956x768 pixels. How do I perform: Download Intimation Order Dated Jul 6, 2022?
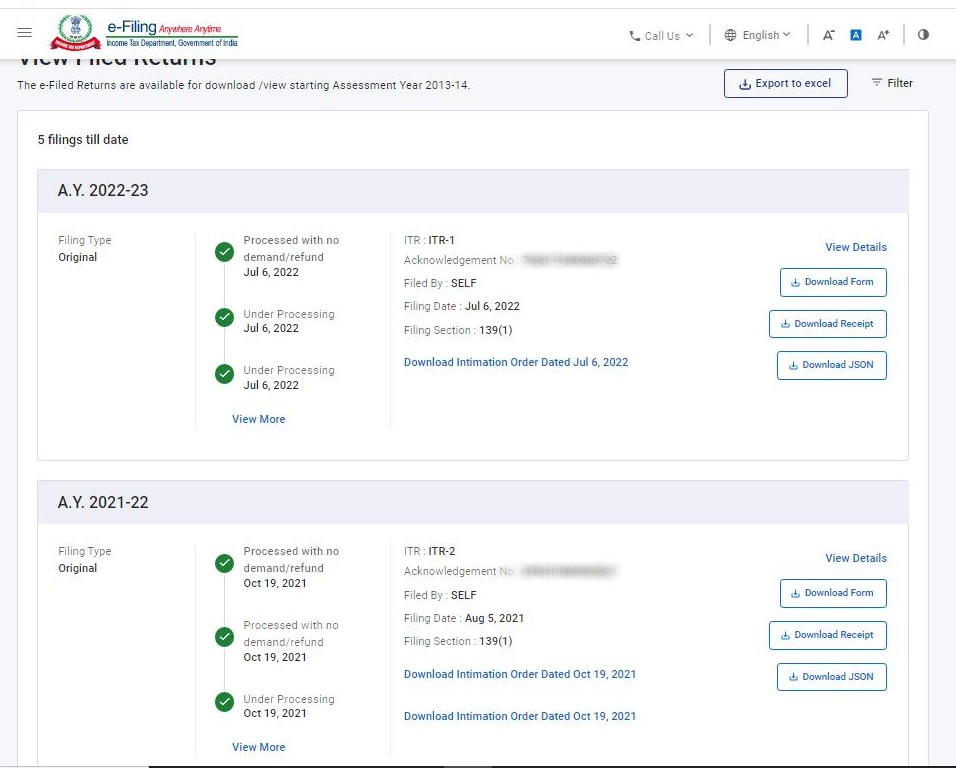pos(516,362)
